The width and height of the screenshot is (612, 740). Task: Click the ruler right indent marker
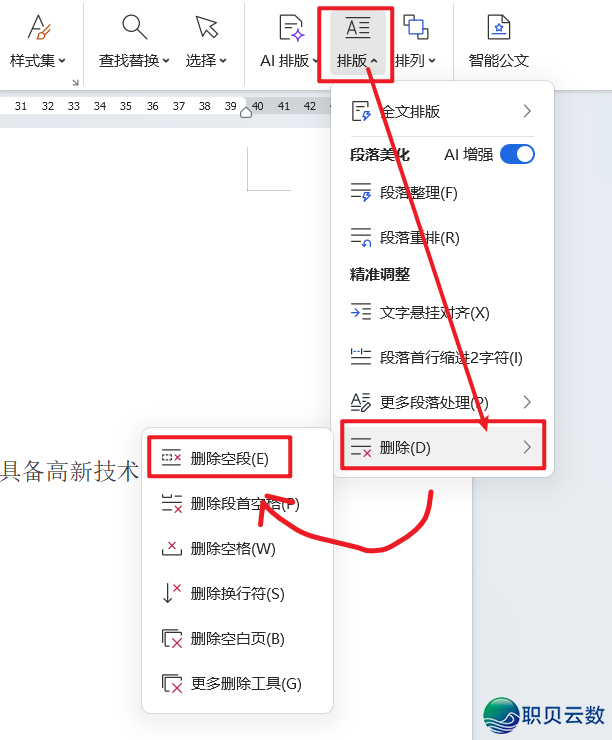tap(246, 112)
